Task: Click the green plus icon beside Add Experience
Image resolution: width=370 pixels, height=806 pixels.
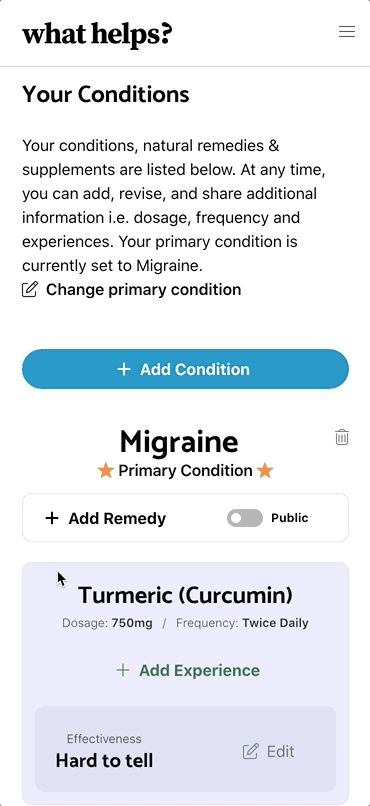Action: [123, 670]
